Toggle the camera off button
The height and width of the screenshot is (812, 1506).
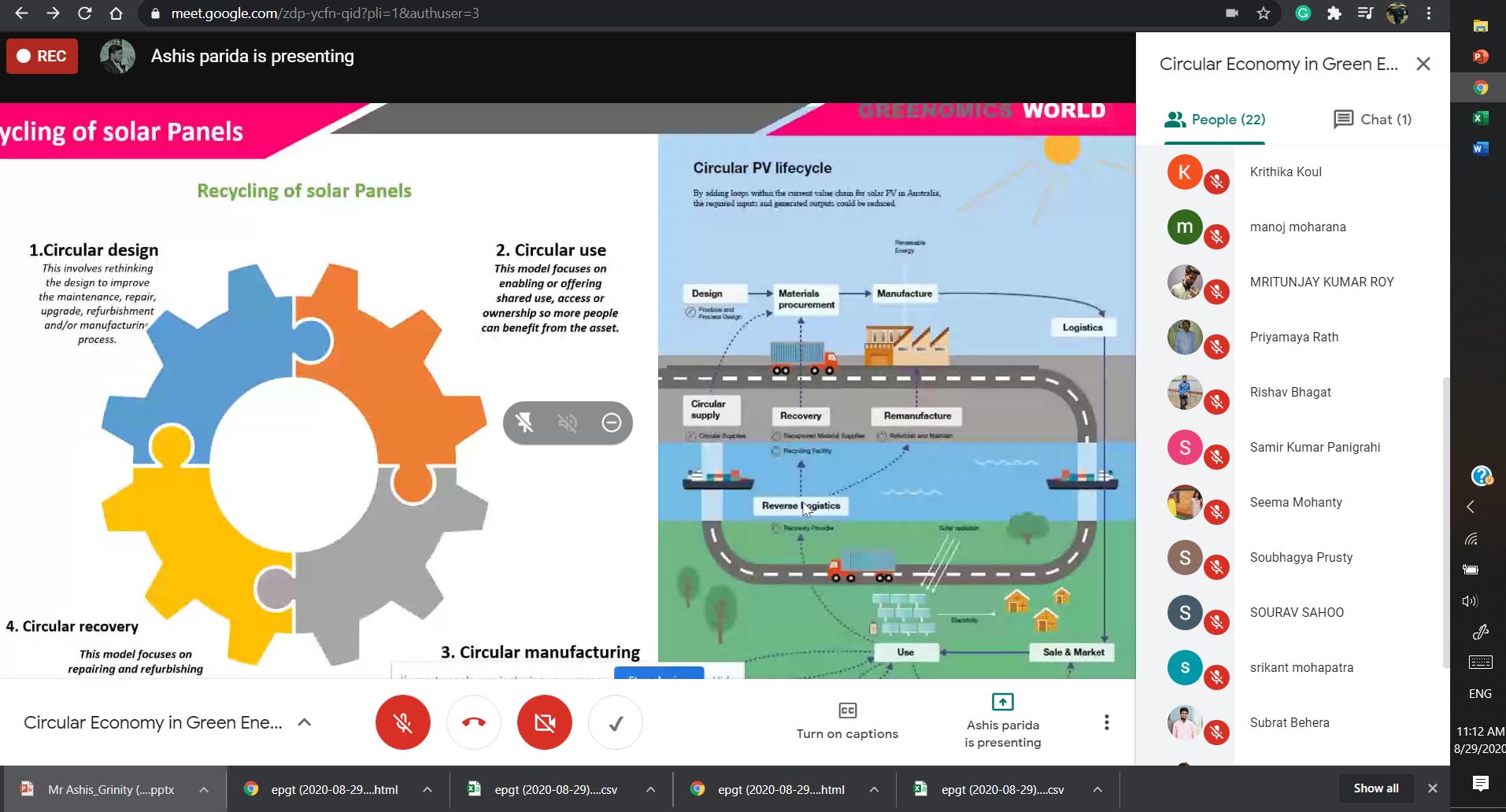[544, 722]
